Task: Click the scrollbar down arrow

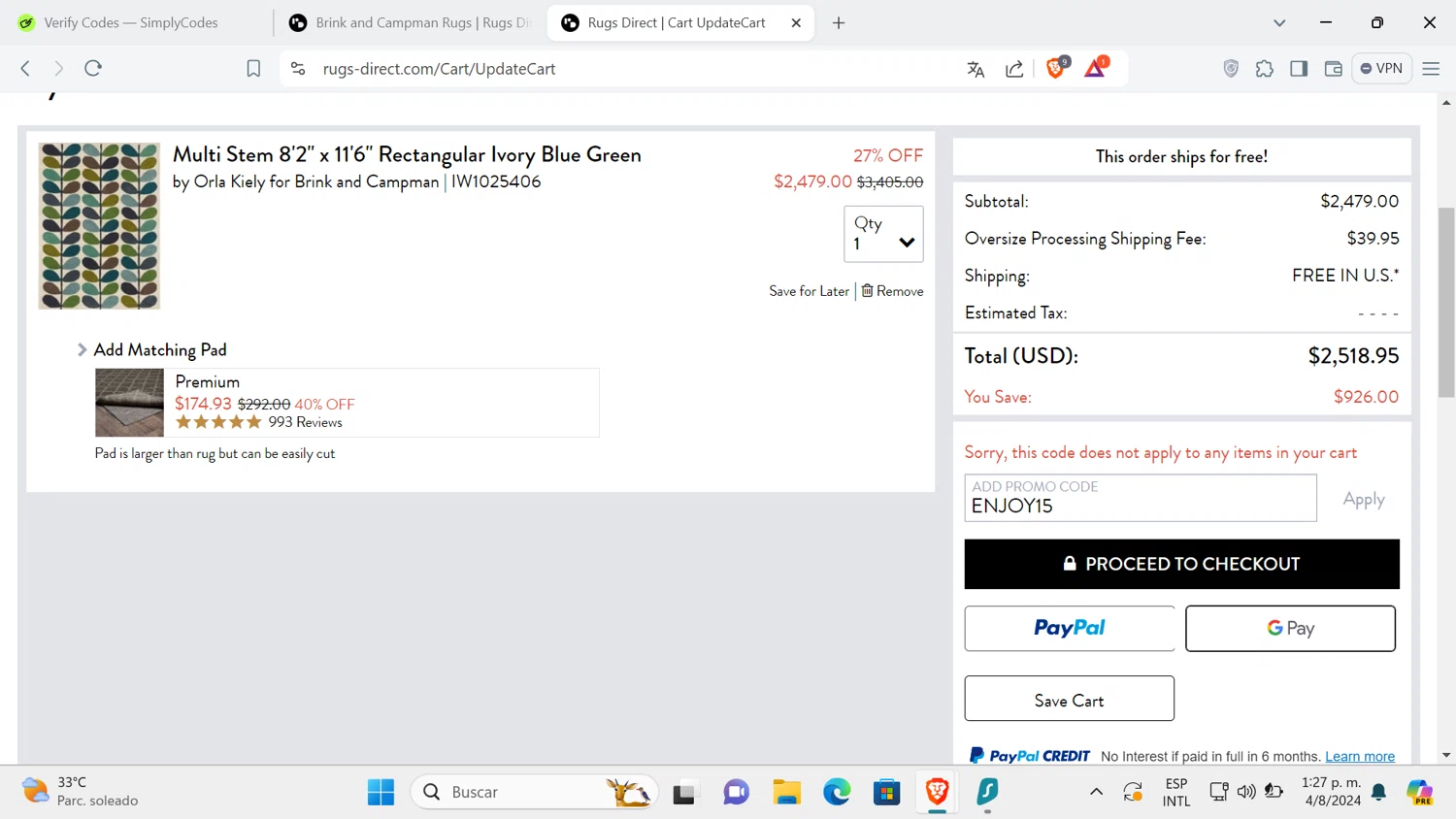Action: click(x=1446, y=755)
